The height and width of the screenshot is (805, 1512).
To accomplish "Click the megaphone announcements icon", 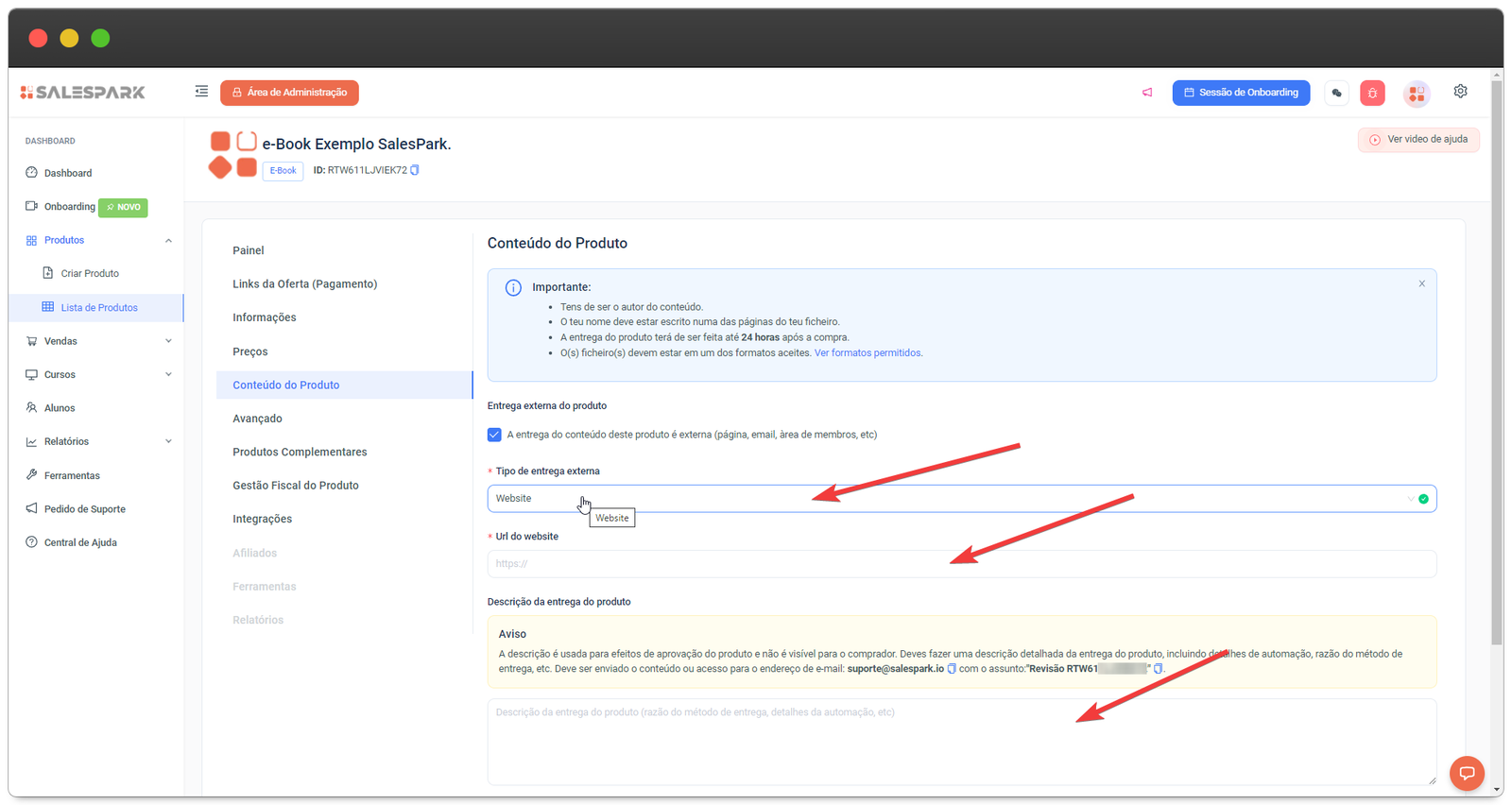I will click(x=1147, y=93).
